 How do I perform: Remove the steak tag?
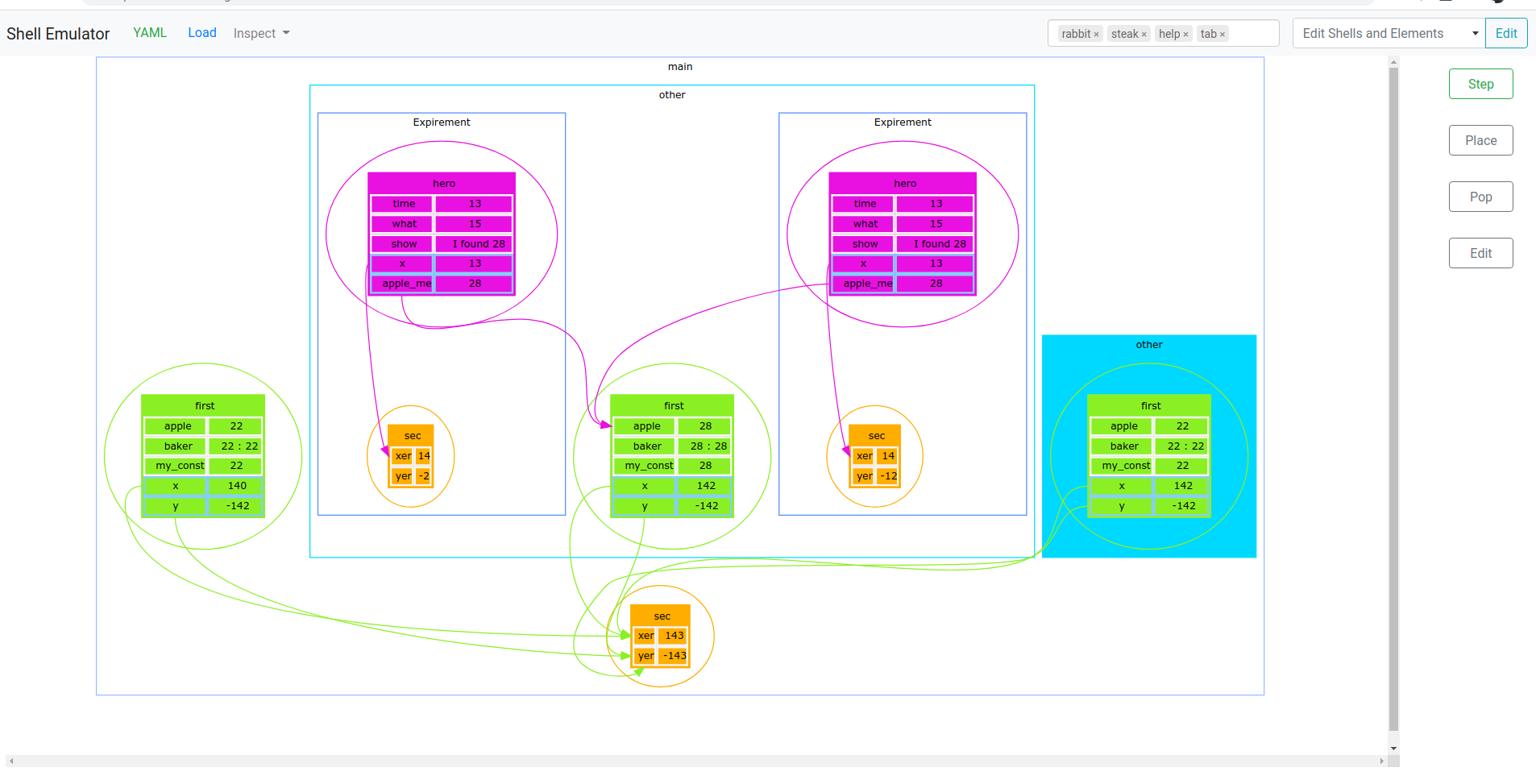coord(1144,34)
